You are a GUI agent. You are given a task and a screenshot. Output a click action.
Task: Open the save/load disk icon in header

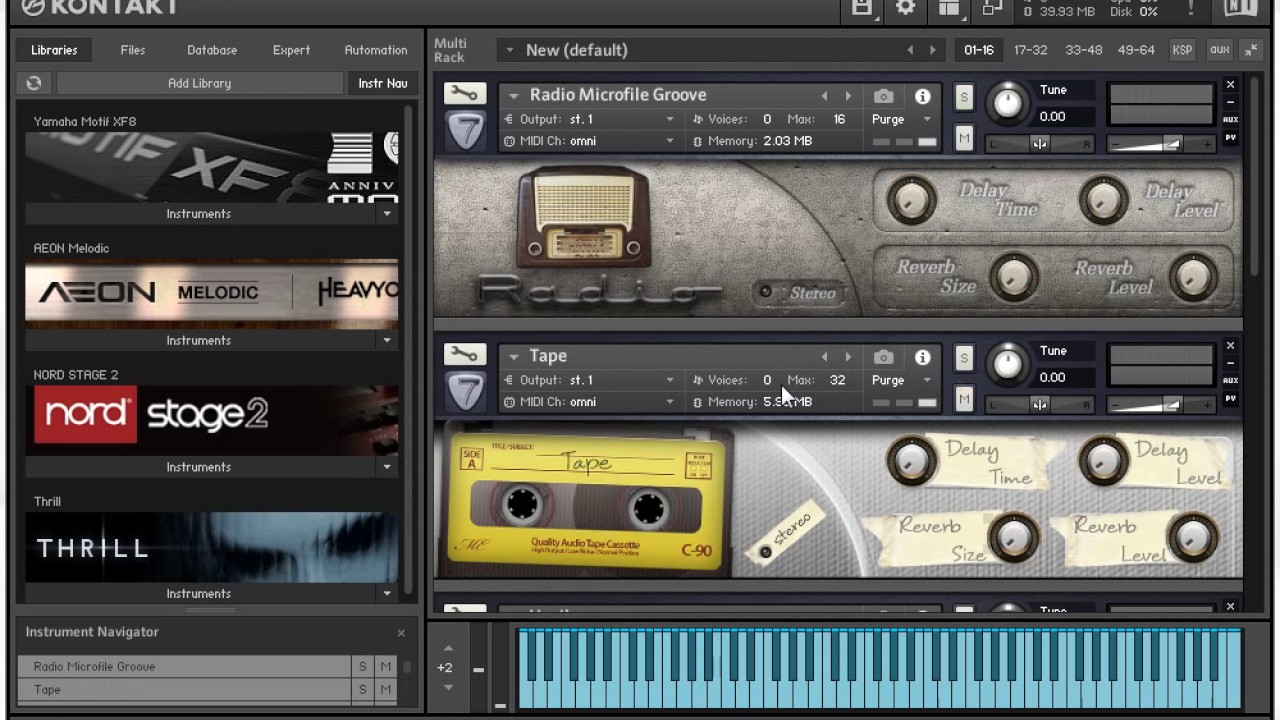coord(861,8)
